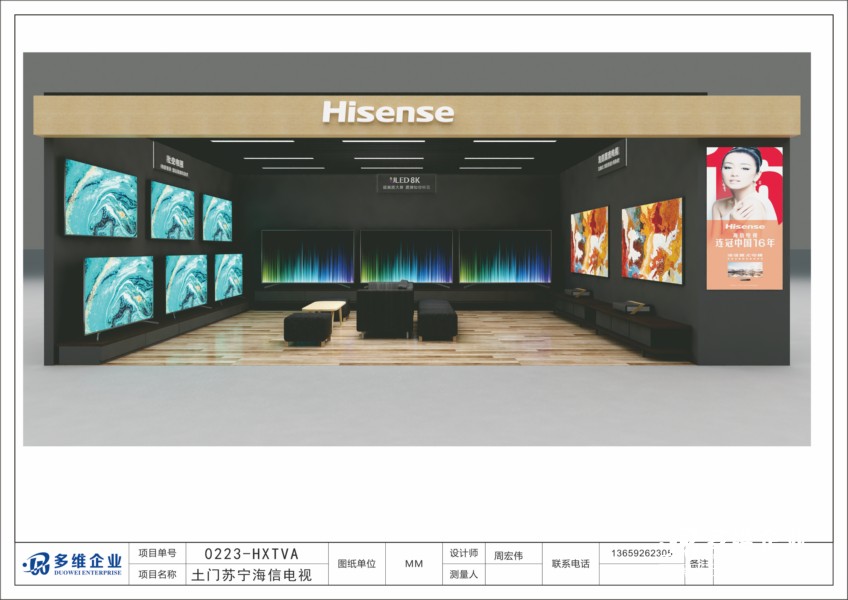Click the middle spectrum TV on the back wall
The height and width of the screenshot is (600, 848).
[407, 256]
